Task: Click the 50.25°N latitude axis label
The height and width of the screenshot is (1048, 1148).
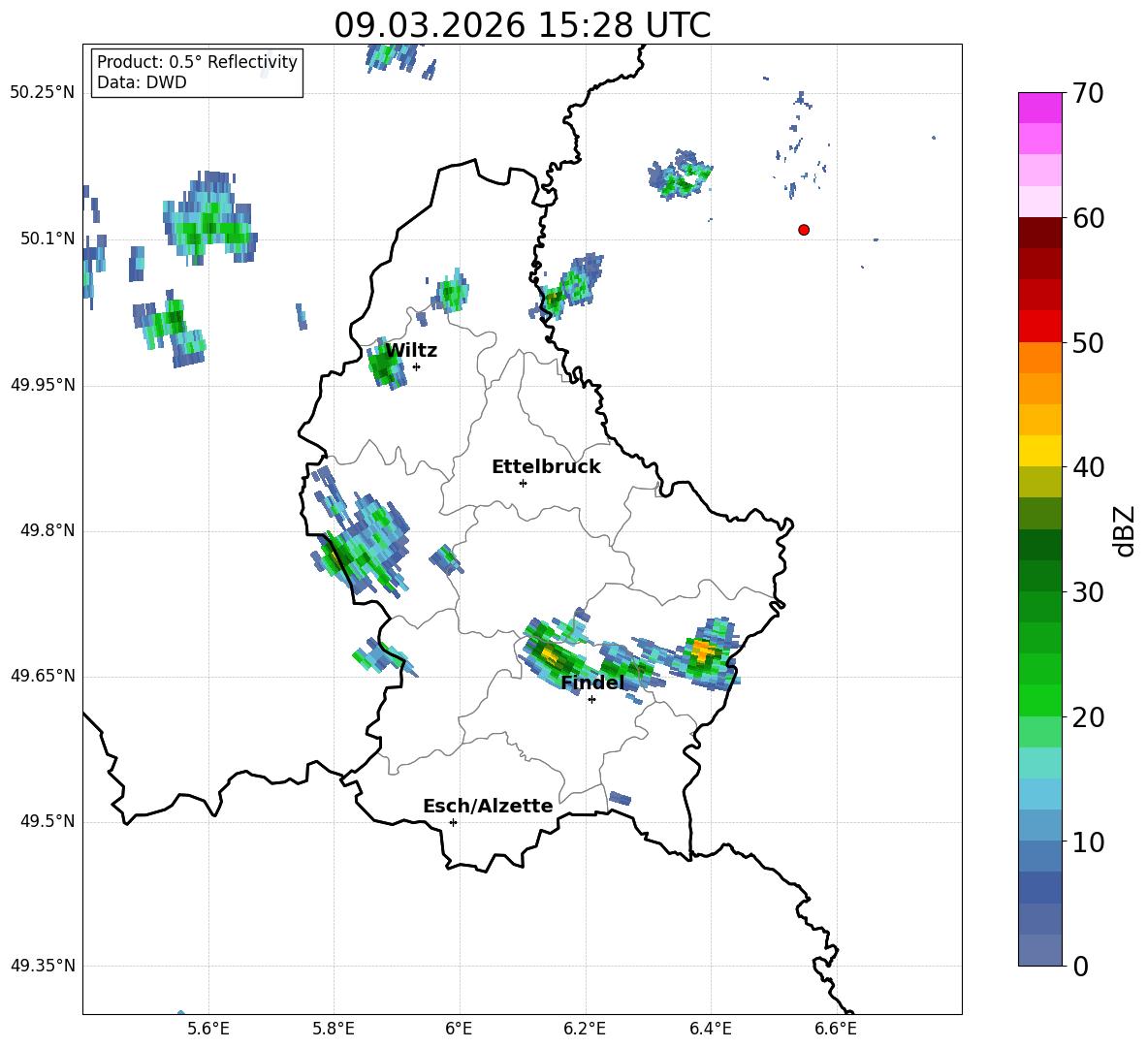Action: pos(43,93)
